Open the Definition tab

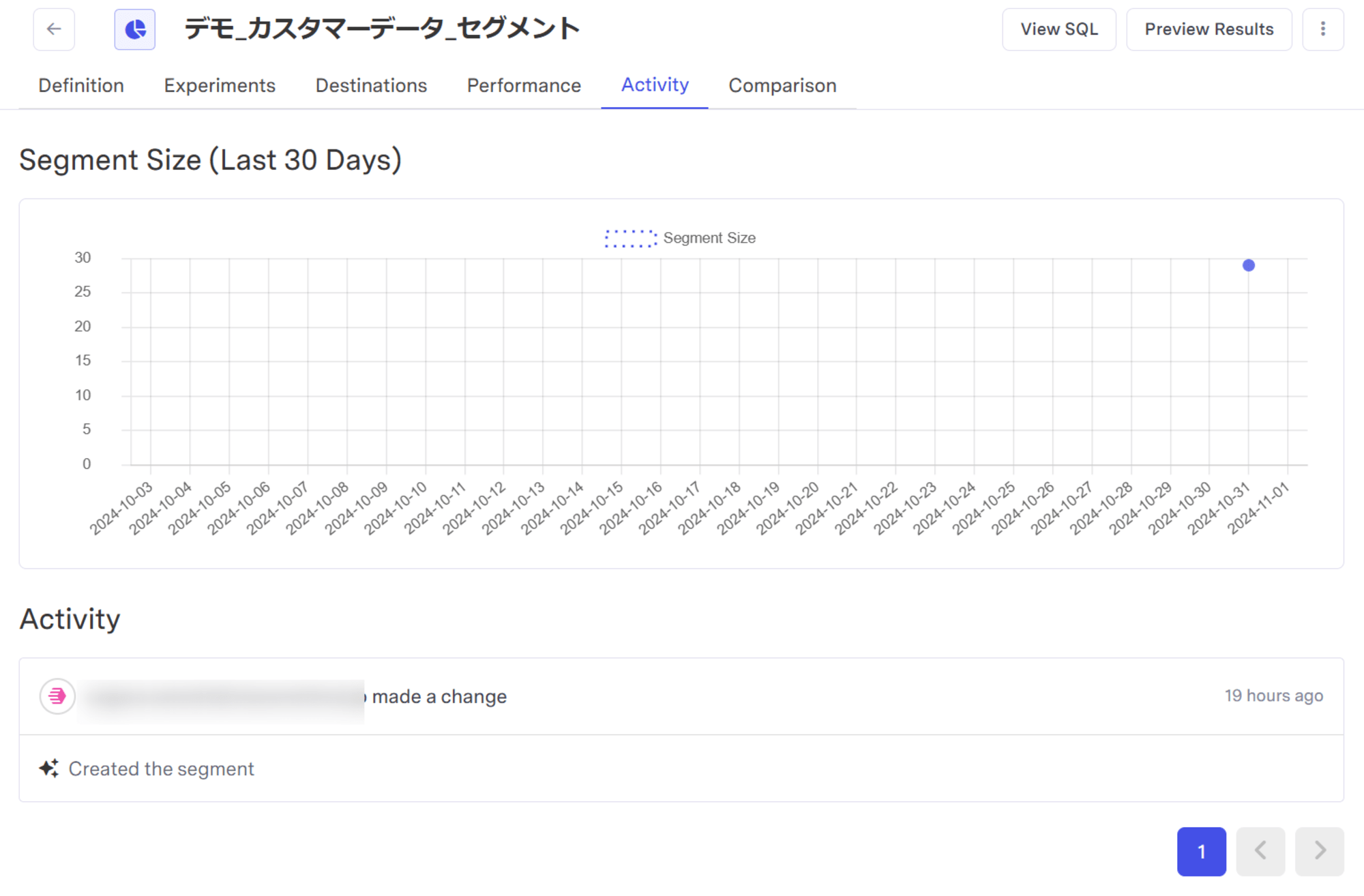click(81, 85)
